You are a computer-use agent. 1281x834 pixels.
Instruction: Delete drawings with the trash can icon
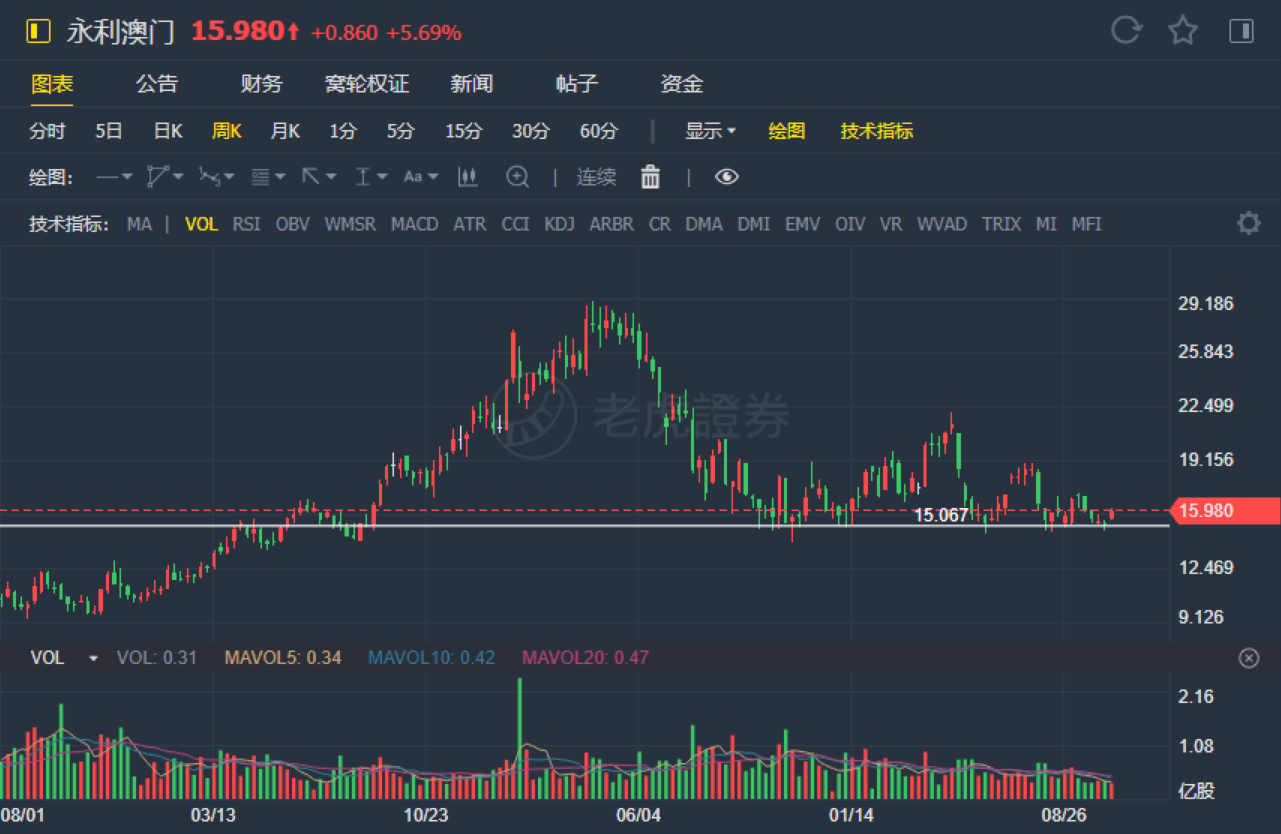[x=650, y=177]
